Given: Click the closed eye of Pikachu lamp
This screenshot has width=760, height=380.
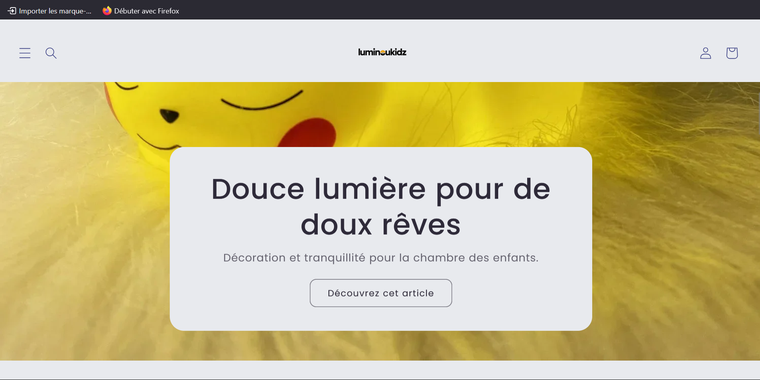Looking at the screenshot, I should point(262,101).
